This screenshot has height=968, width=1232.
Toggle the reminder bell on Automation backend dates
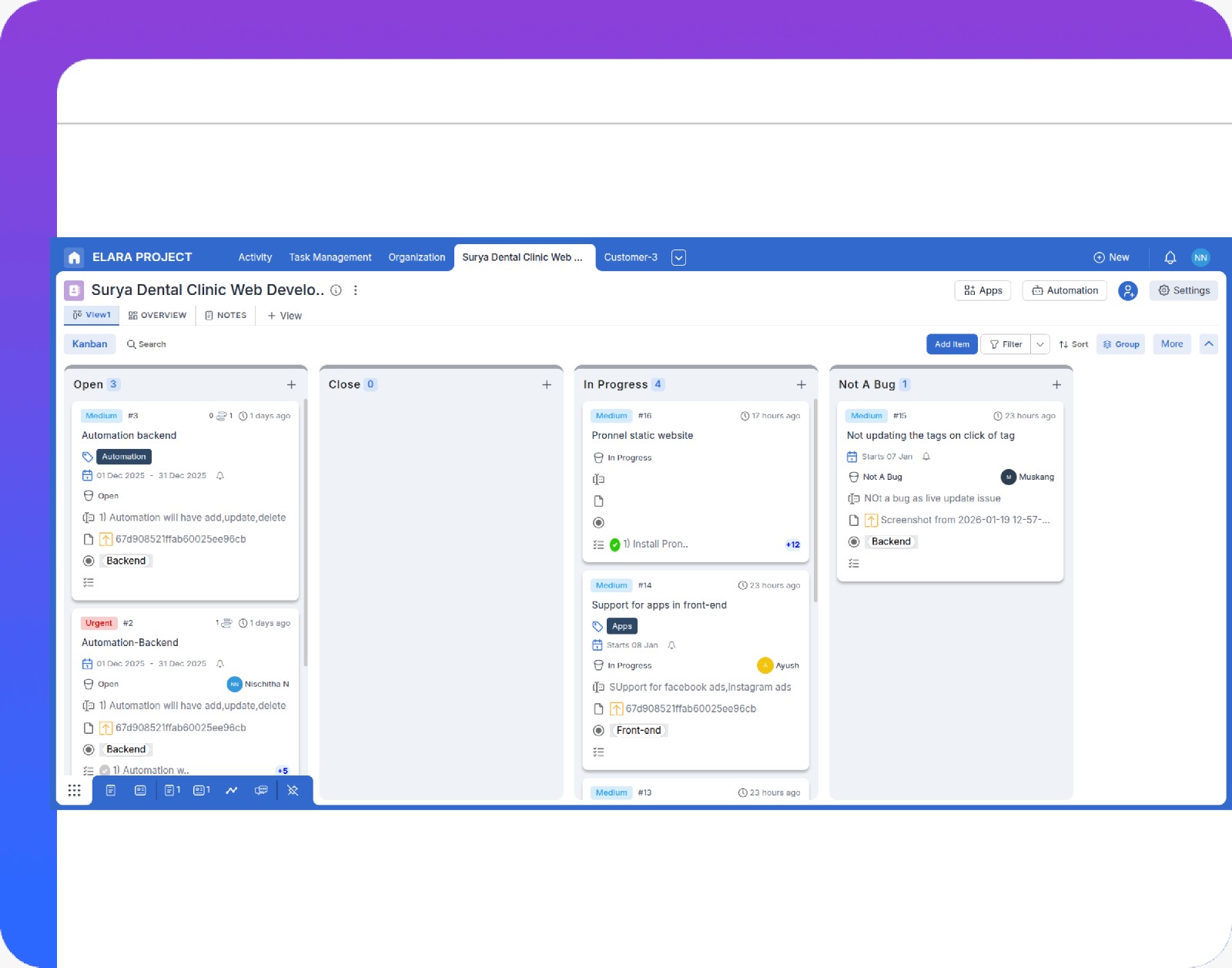[x=219, y=475]
